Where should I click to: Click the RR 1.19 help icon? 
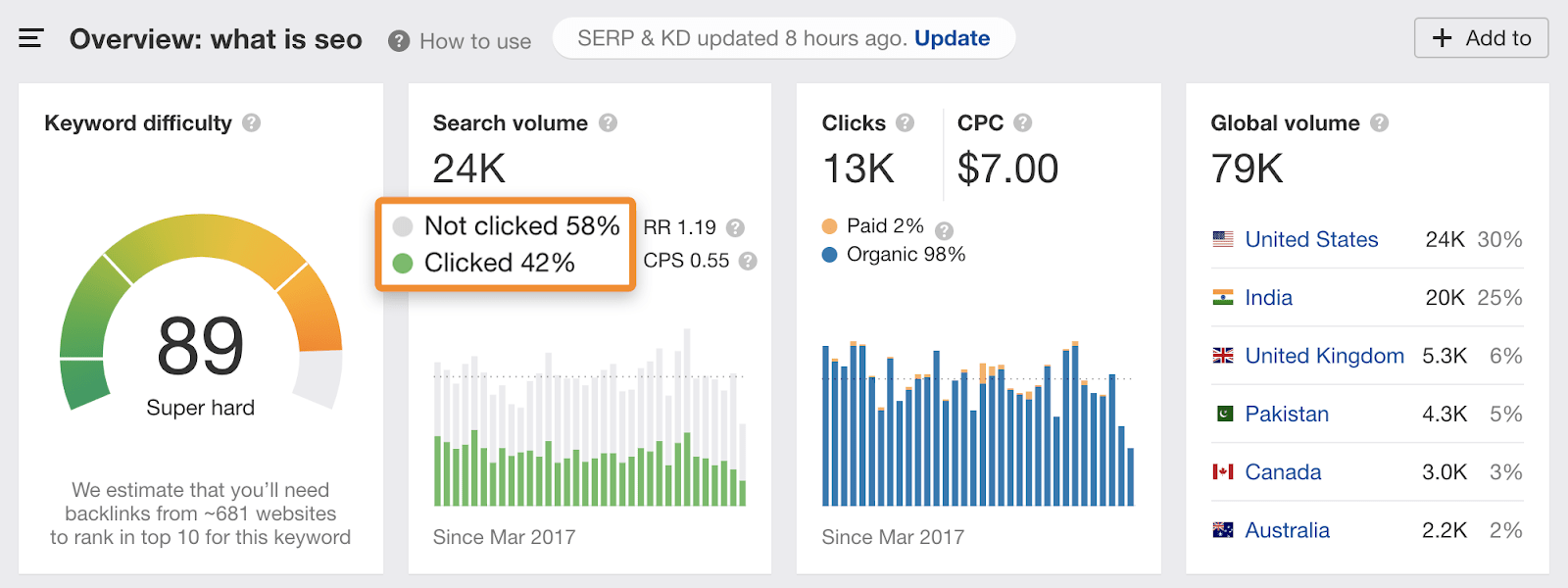pos(734,226)
